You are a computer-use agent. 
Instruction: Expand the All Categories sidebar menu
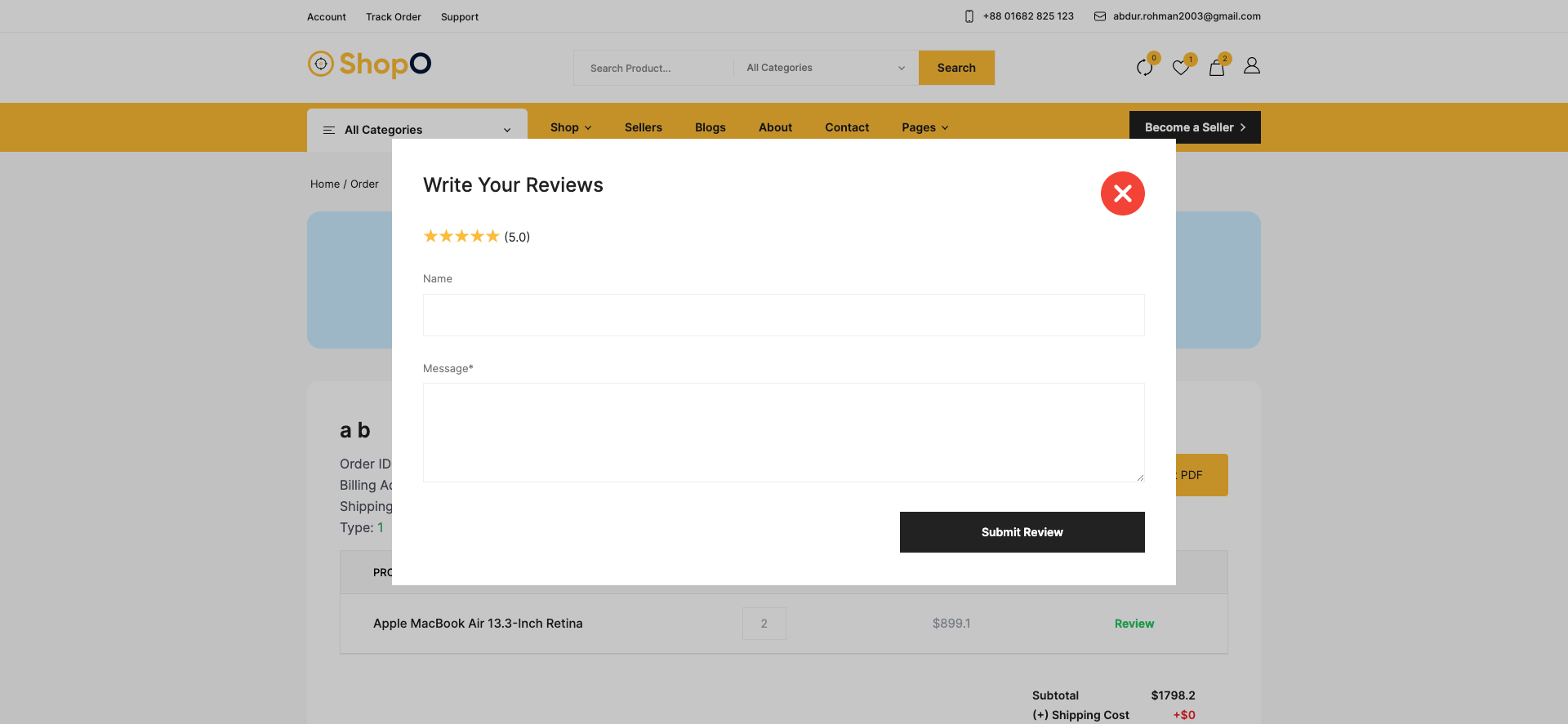coord(416,130)
